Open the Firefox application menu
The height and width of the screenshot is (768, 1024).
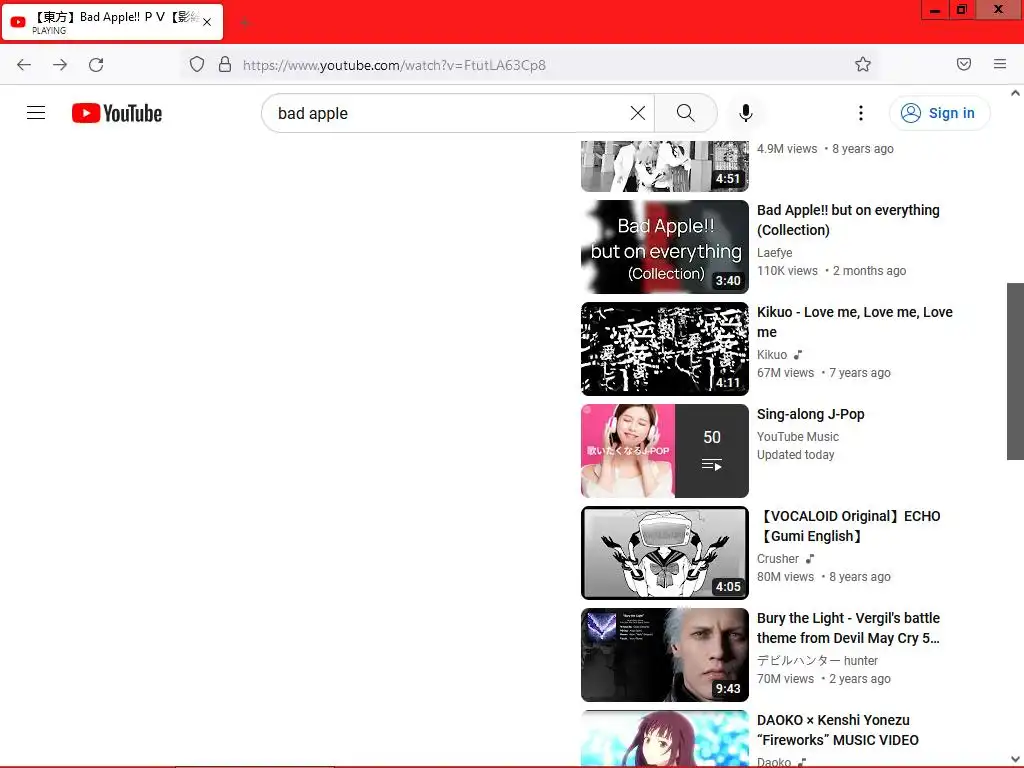click(1000, 64)
